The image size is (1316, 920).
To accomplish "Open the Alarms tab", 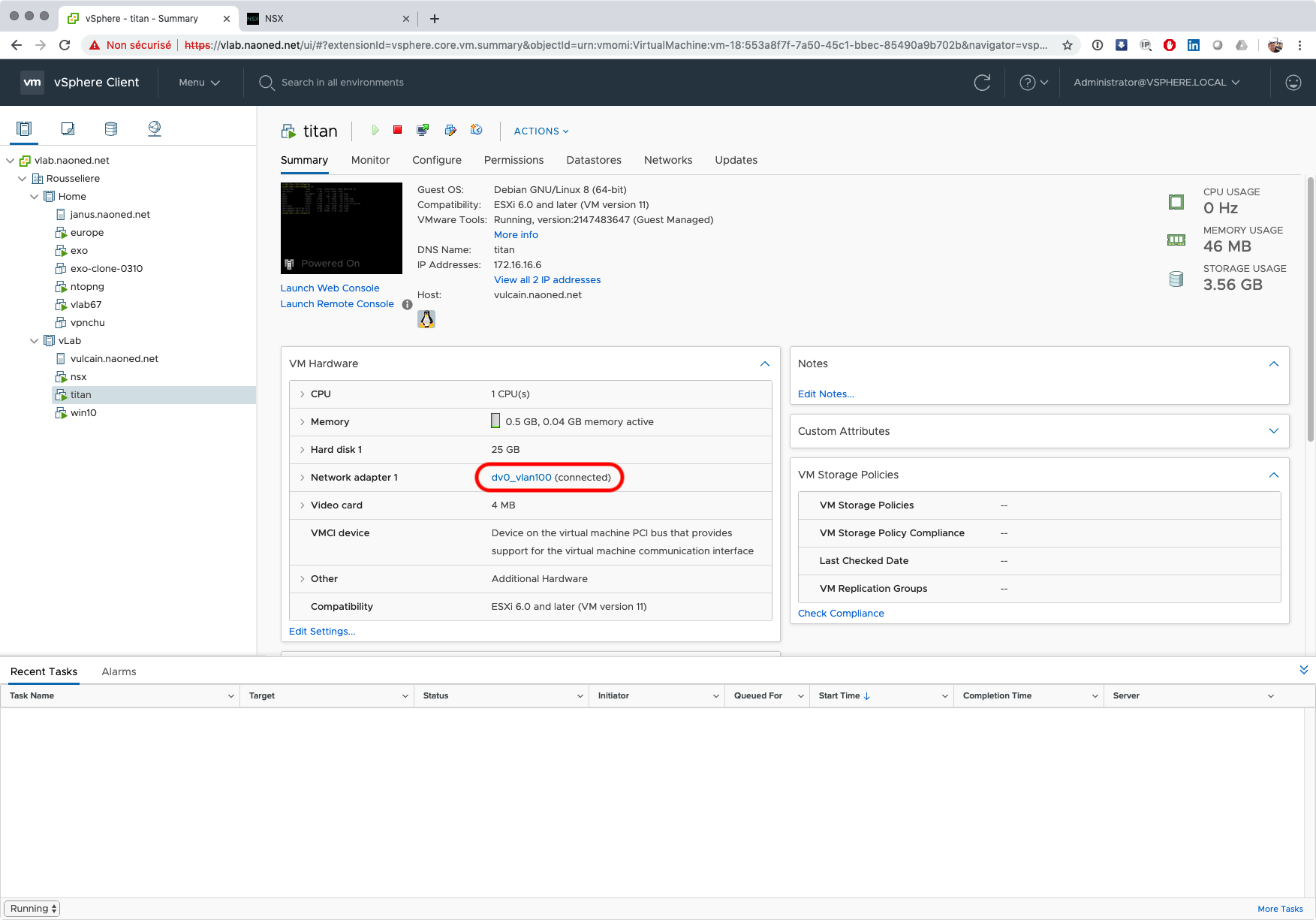I will click(x=119, y=671).
